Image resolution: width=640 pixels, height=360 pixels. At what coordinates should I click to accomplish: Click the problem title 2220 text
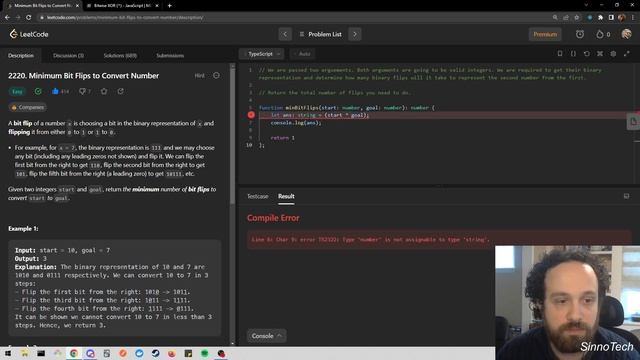[x=83, y=76]
